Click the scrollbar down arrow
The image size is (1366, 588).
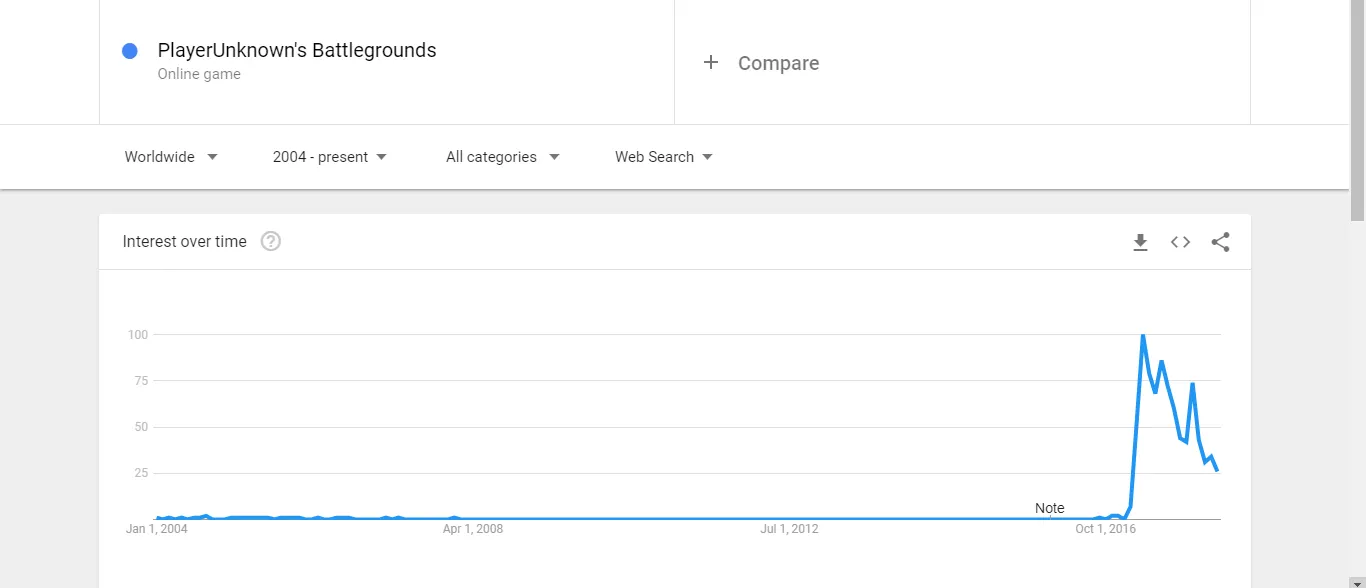pos(1358,581)
